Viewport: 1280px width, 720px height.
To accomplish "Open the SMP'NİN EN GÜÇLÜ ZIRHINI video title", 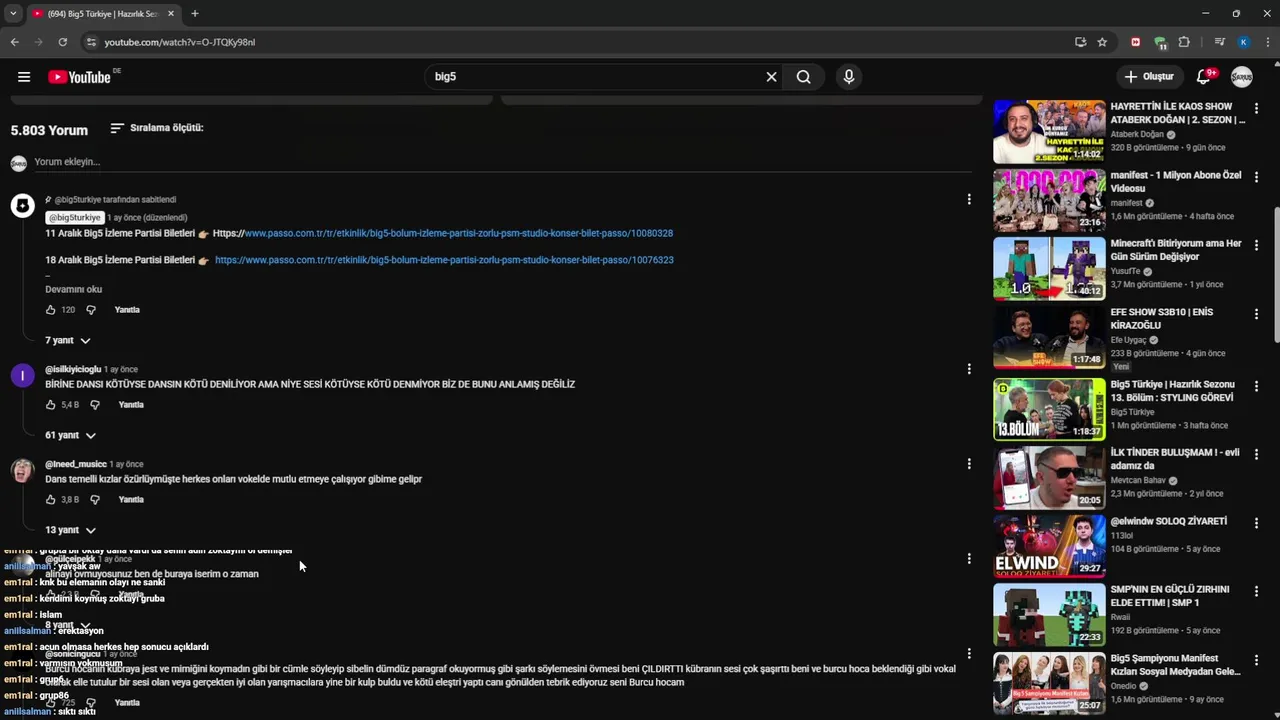I will pos(1170,596).
